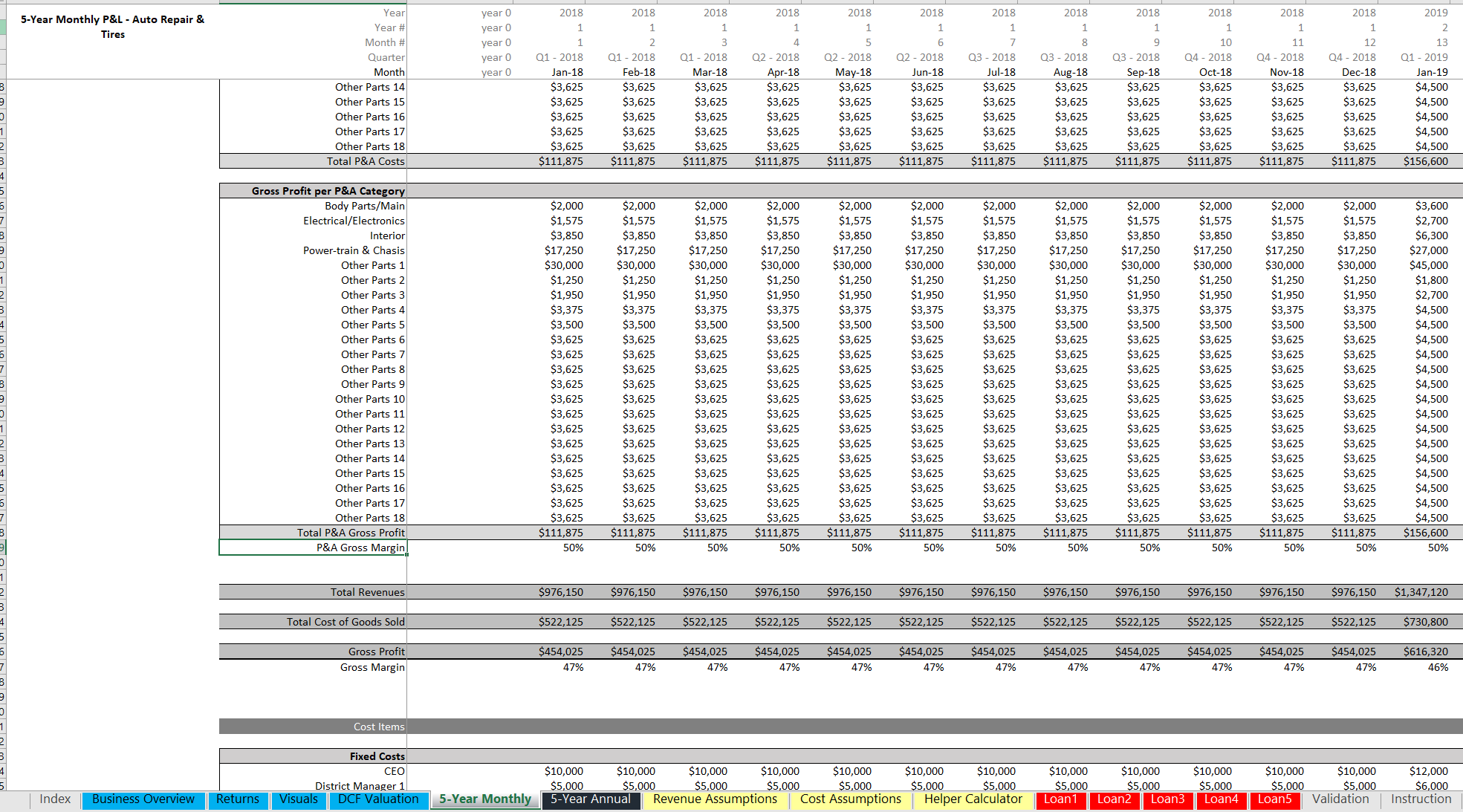
Task: Select the Gross Margin row label
Action: click(x=372, y=667)
